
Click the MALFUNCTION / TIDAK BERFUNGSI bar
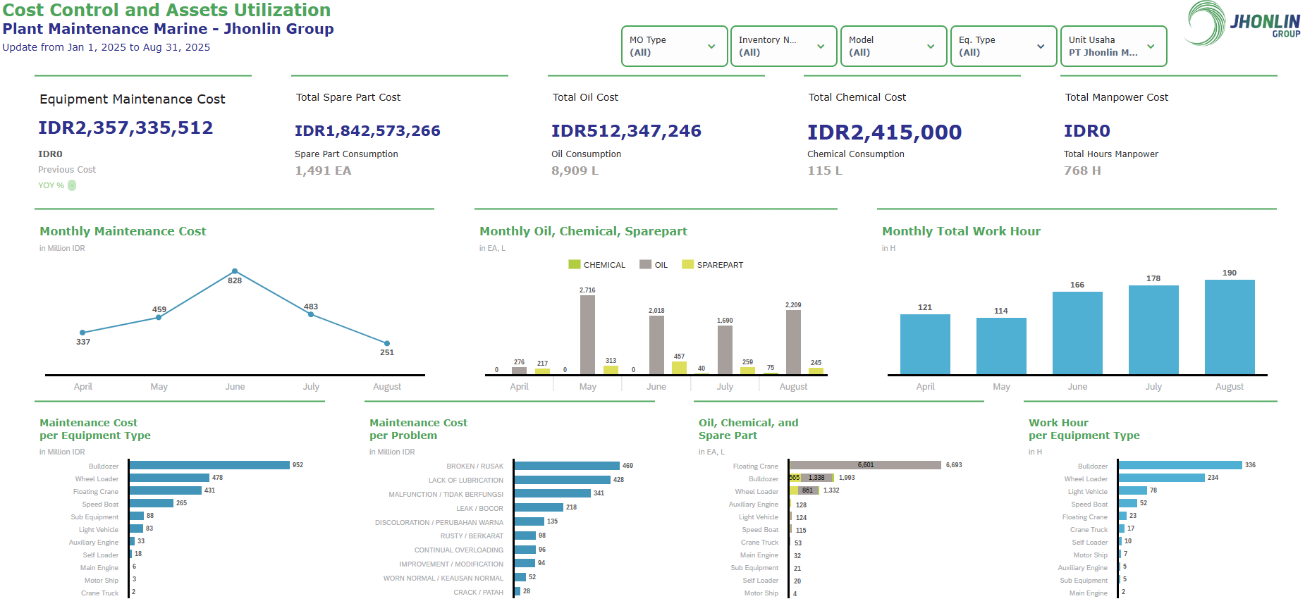coord(553,494)
